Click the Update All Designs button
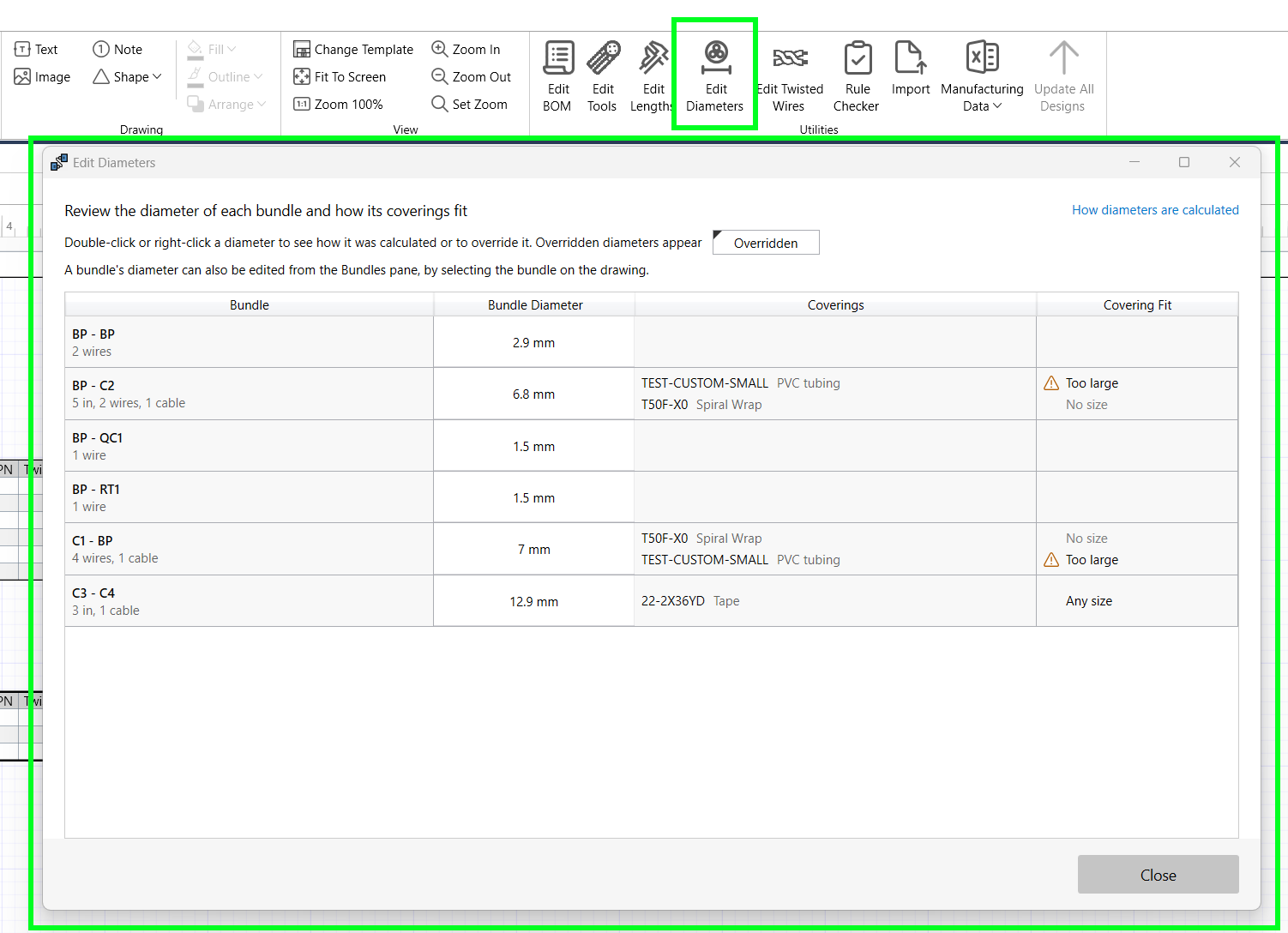The width and height of the screenshot is (1288, 933). coord(1063,76)
